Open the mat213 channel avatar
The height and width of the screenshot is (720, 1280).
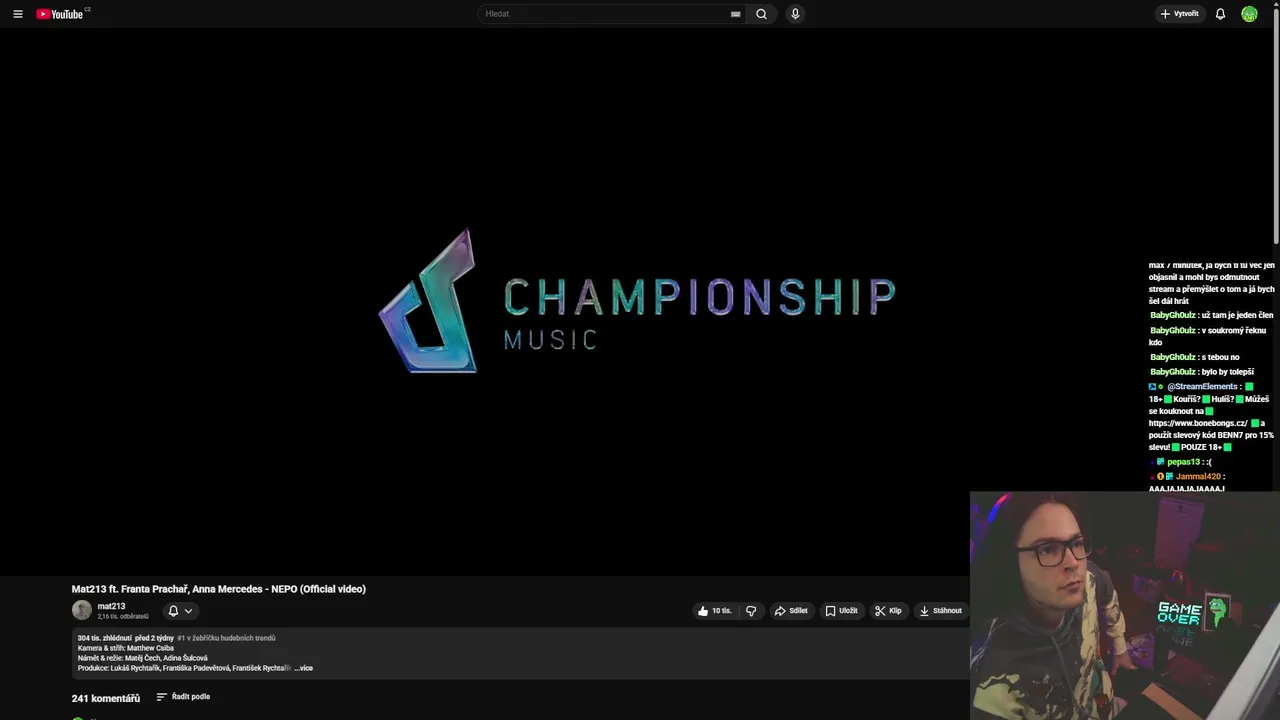coord(82,610)
